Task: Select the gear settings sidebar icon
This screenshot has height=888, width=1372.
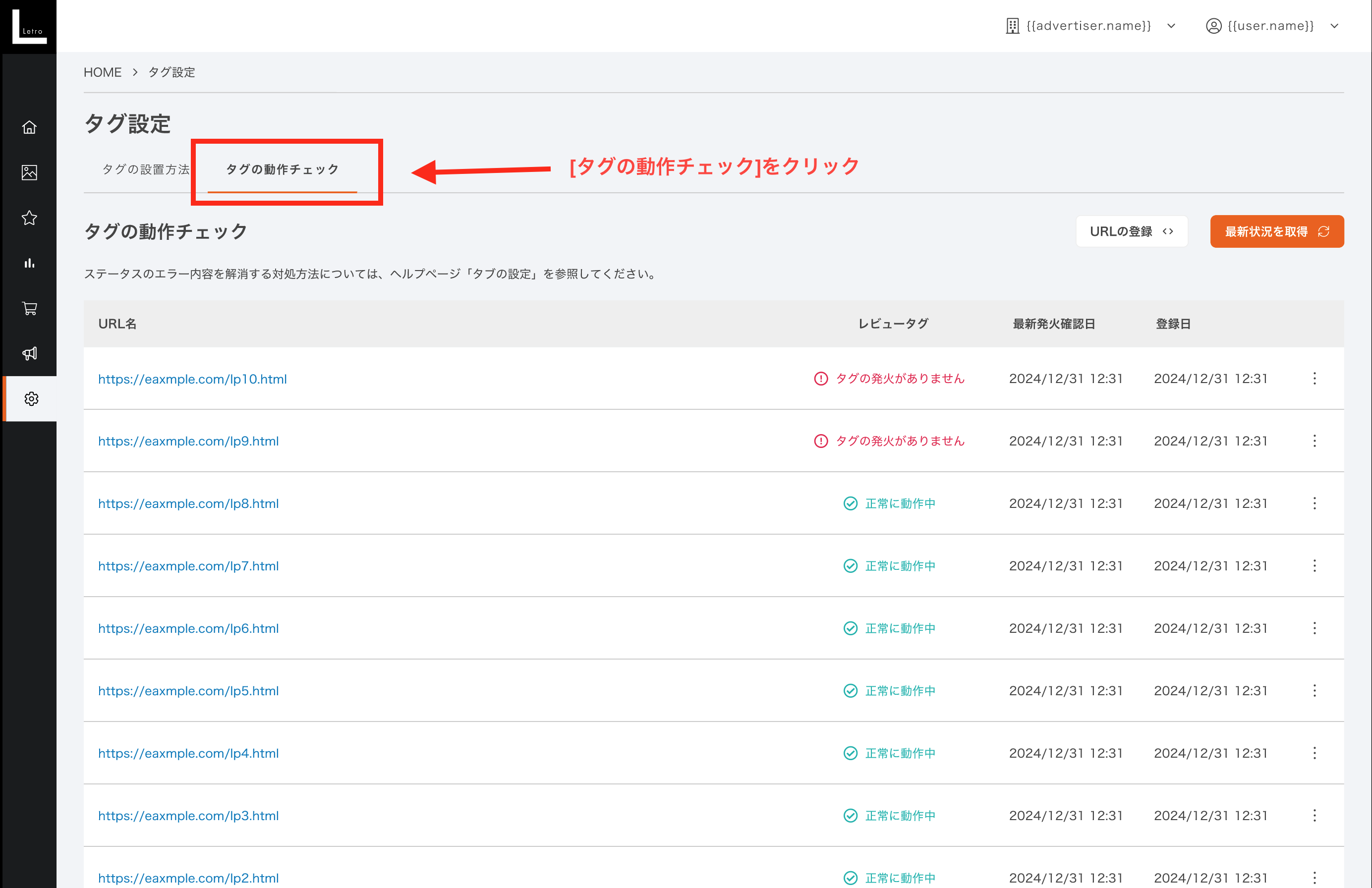Action: coord(31,399)
